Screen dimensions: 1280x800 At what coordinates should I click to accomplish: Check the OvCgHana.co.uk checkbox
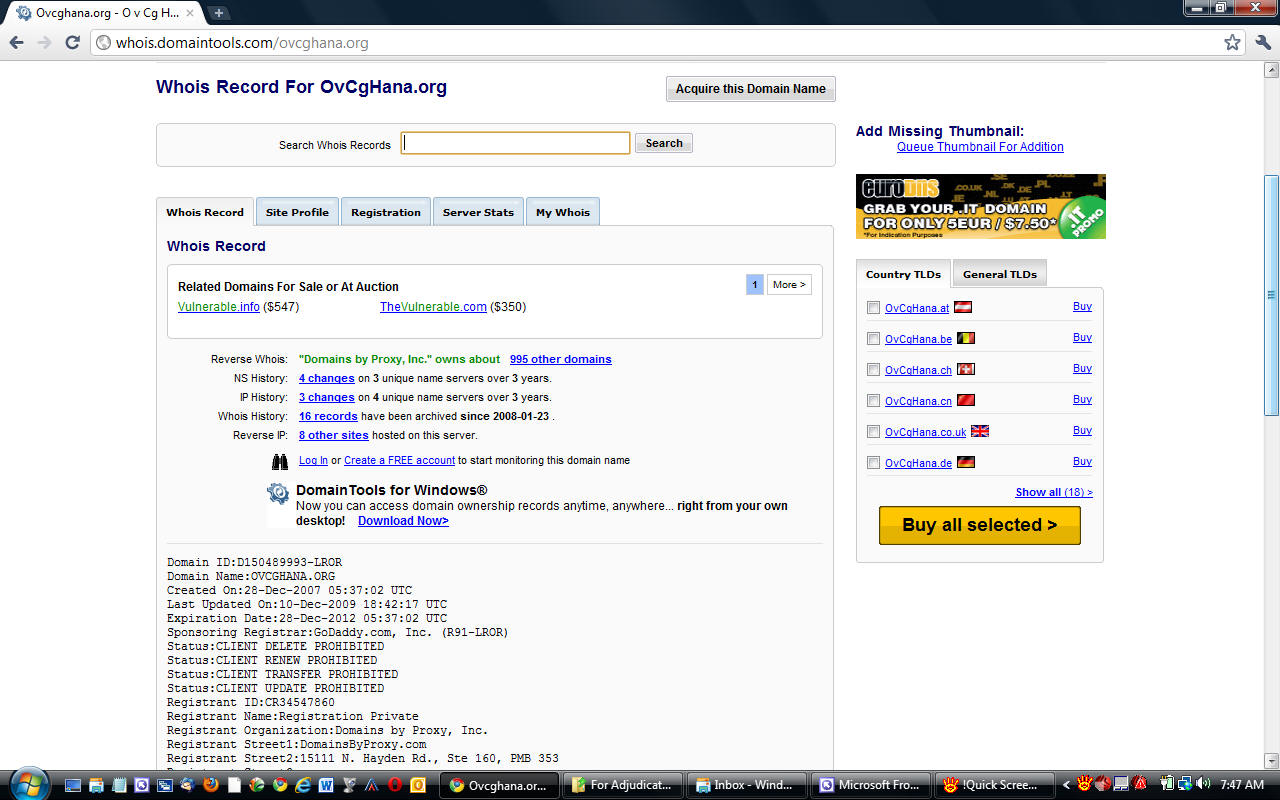point(874,432)
